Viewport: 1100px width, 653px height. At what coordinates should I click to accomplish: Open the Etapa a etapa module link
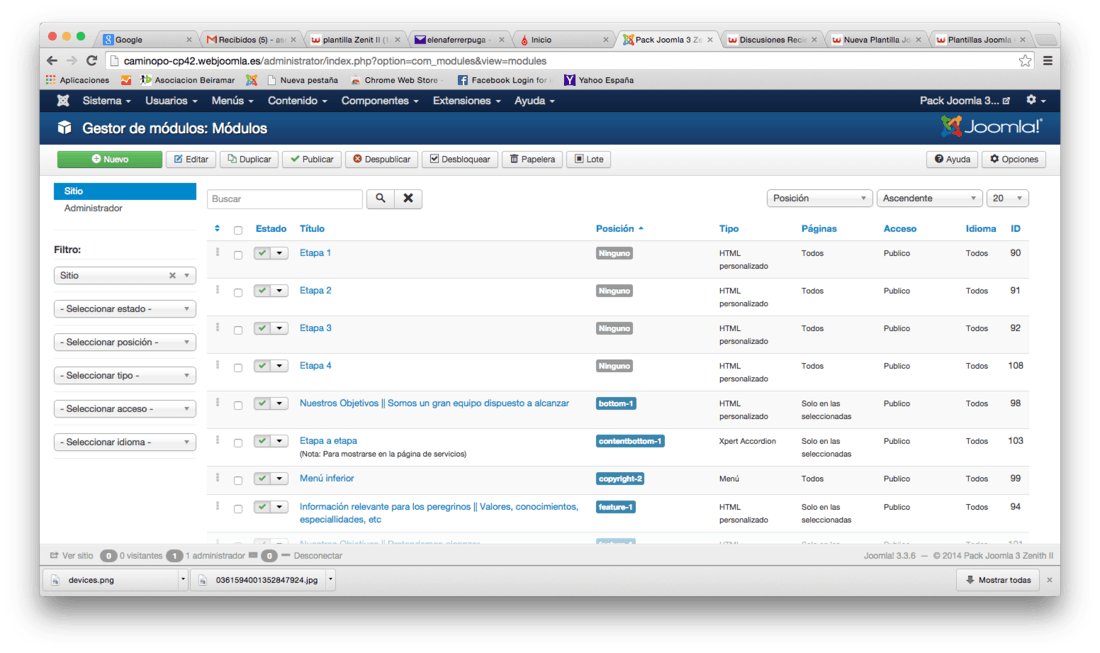(x=328, y=440)
